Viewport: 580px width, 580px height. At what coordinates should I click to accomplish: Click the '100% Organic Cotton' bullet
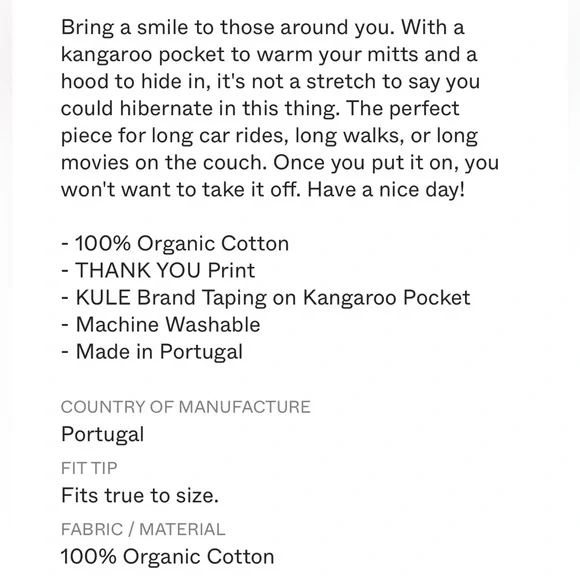point(175,243)
